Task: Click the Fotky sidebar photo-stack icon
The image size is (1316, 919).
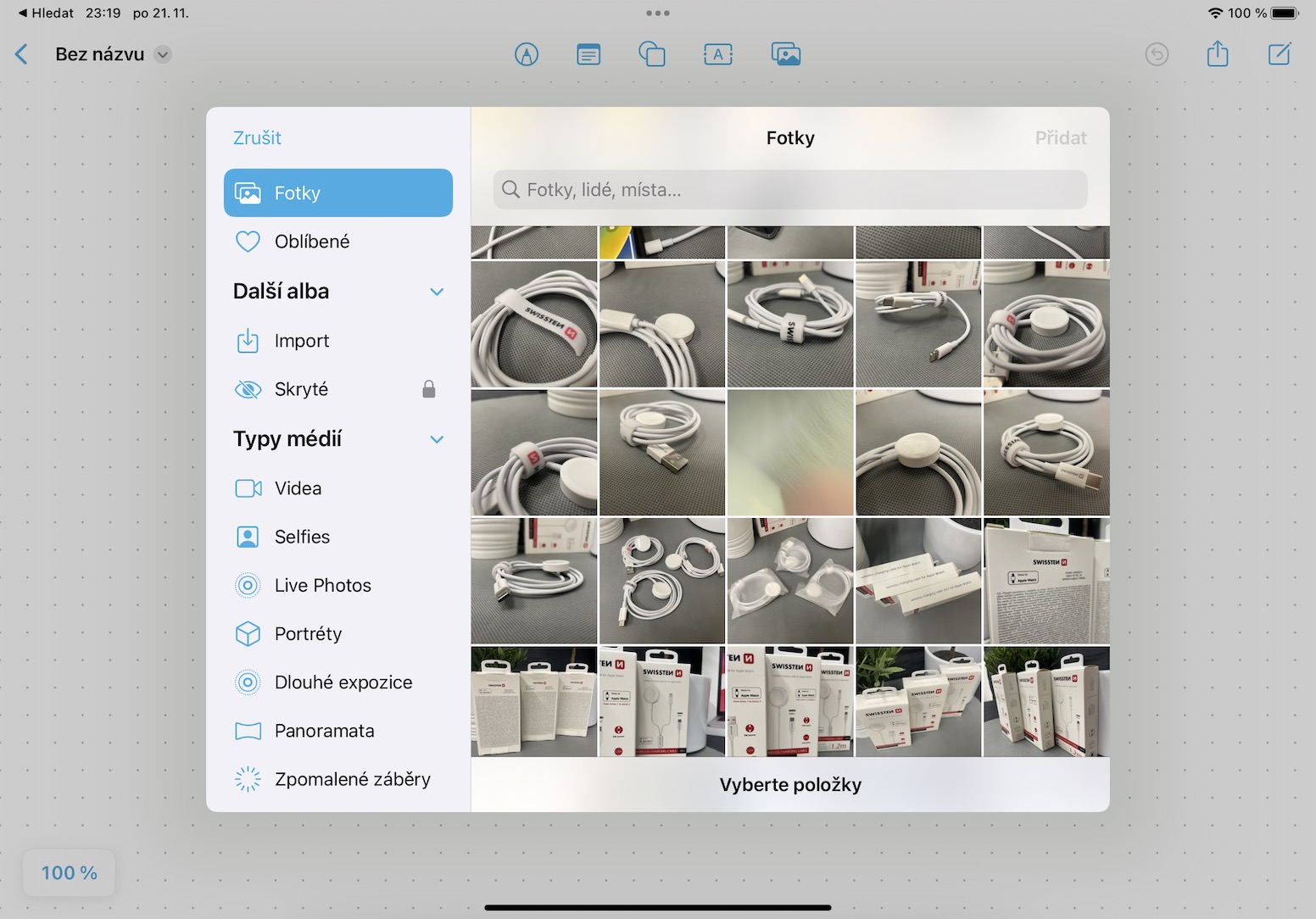Action: click(248, 193)
